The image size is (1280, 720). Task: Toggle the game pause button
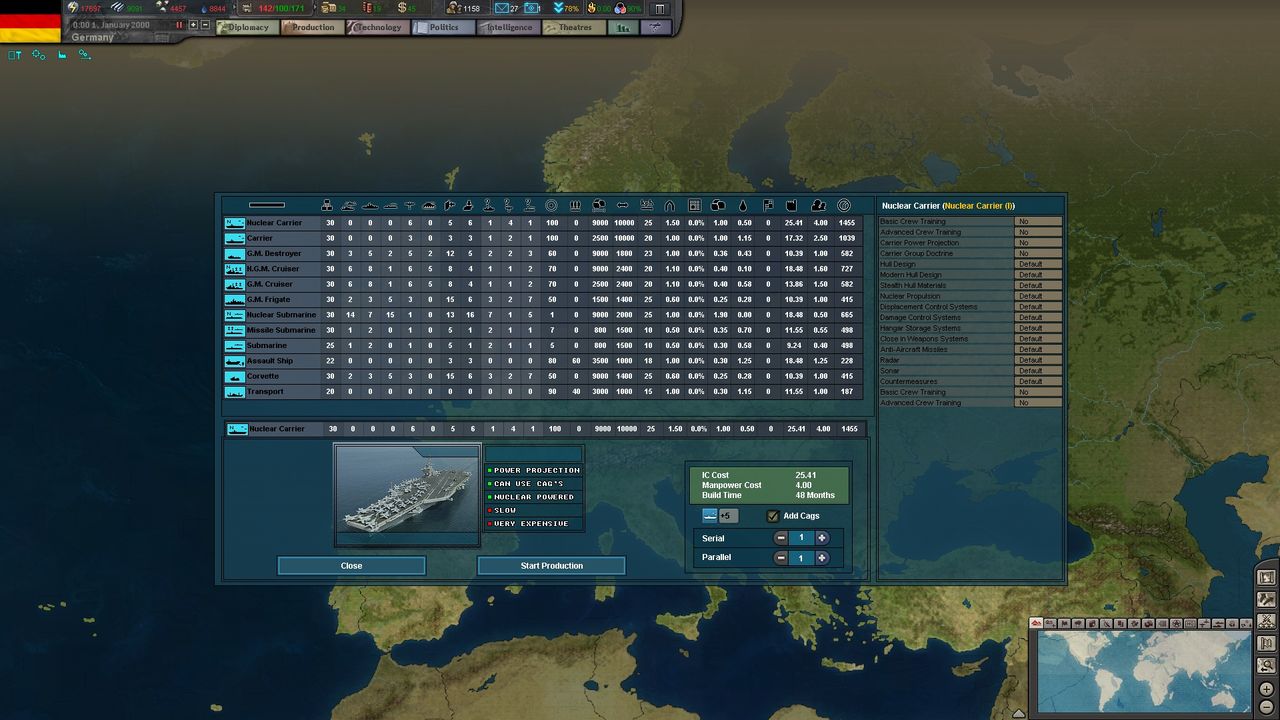[179, 24]
